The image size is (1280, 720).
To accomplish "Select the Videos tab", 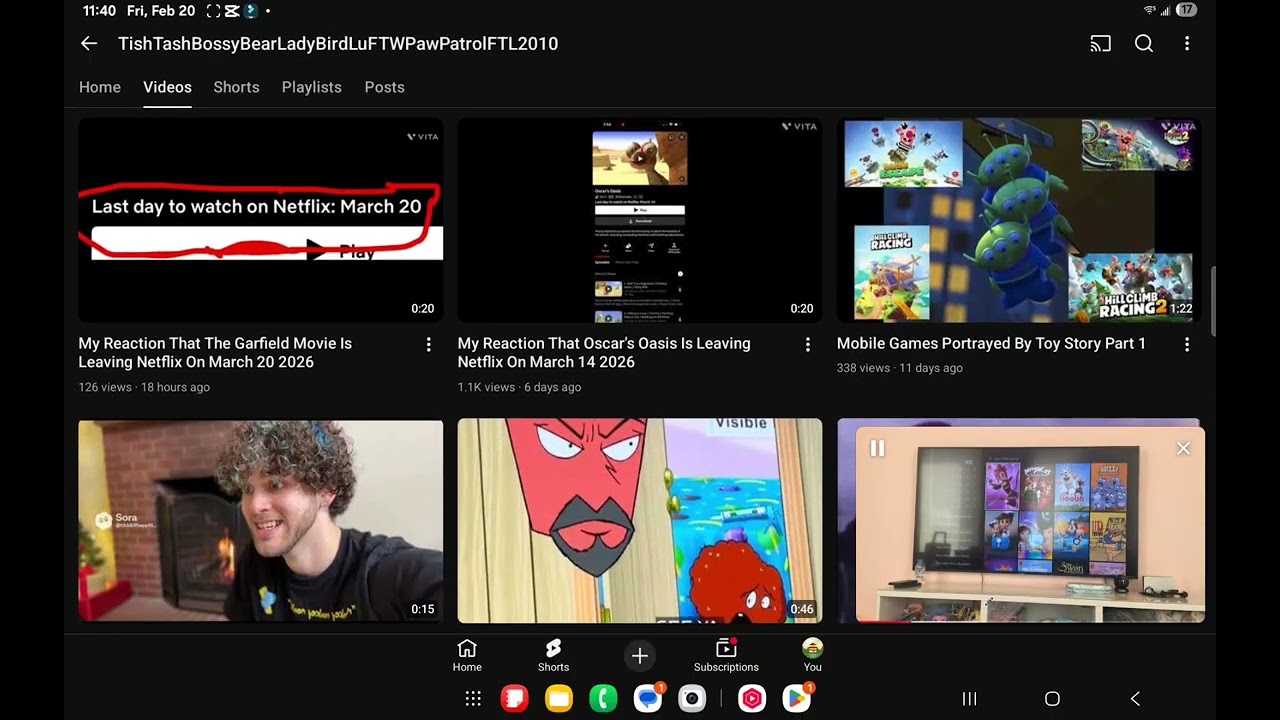I will 167,87.
